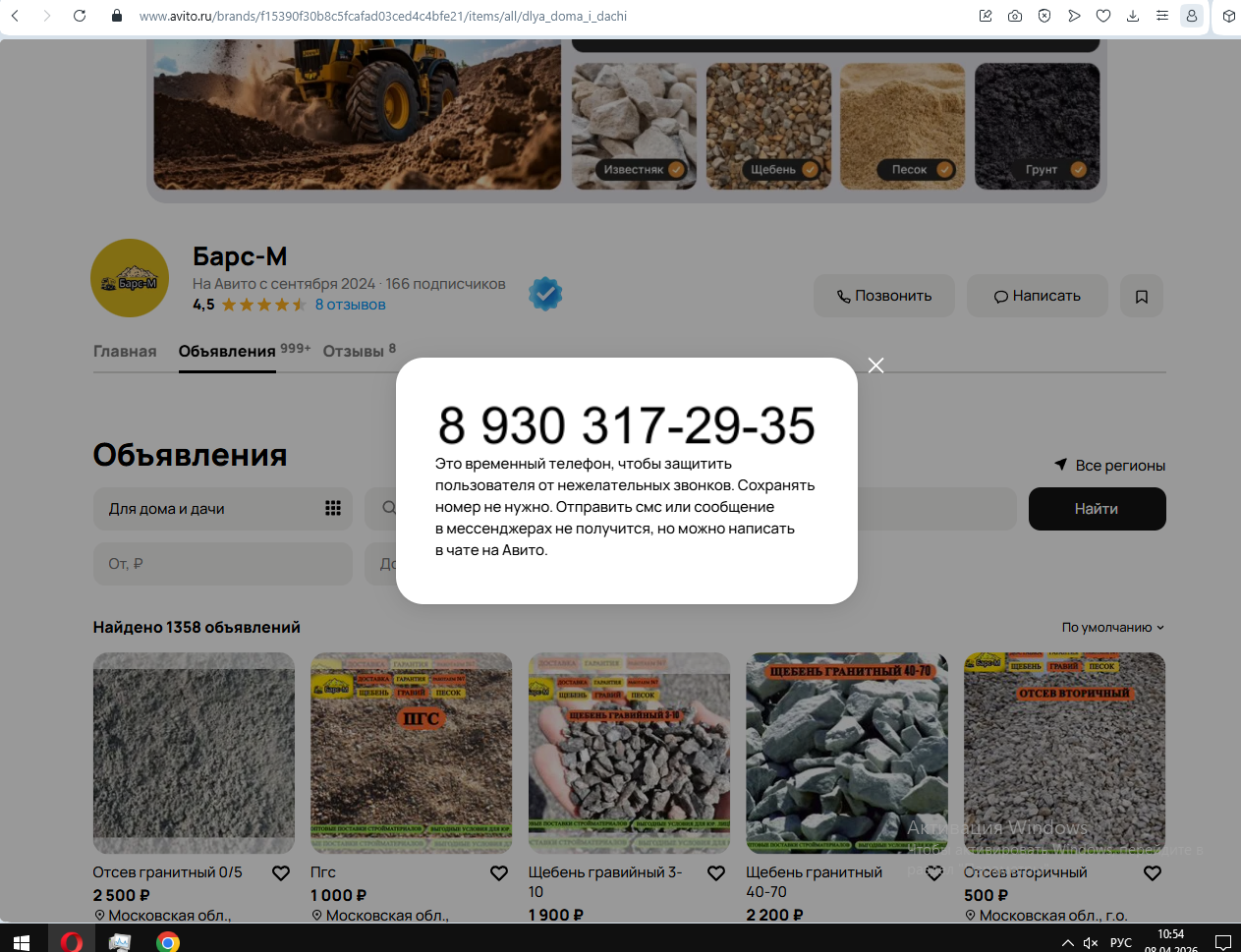Click the taskbar volume muted icon
The height and width of the screenshot is (952, 1241).
(x=1091, y=943)
